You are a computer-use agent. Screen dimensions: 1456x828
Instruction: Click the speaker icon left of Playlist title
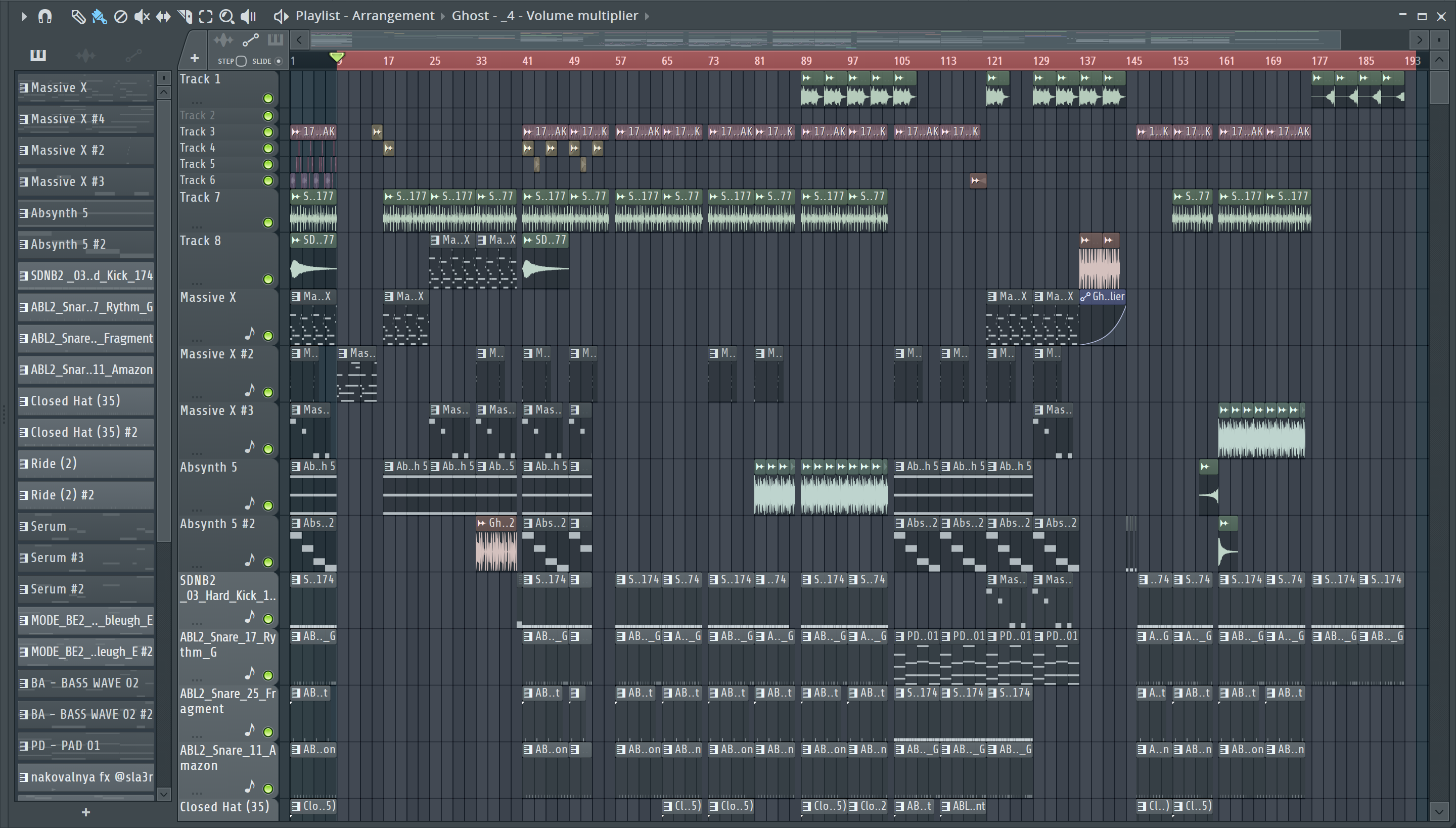pos(281,17)
